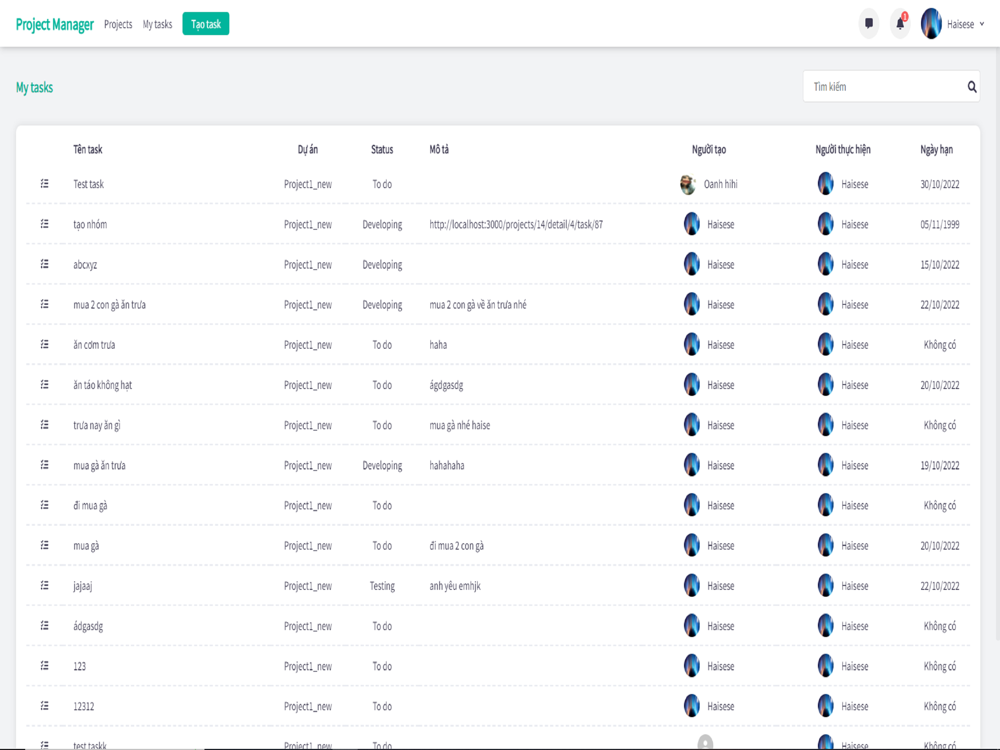Open task named 12312
The width and height of the screenshot is (1000, 750).
84,707
